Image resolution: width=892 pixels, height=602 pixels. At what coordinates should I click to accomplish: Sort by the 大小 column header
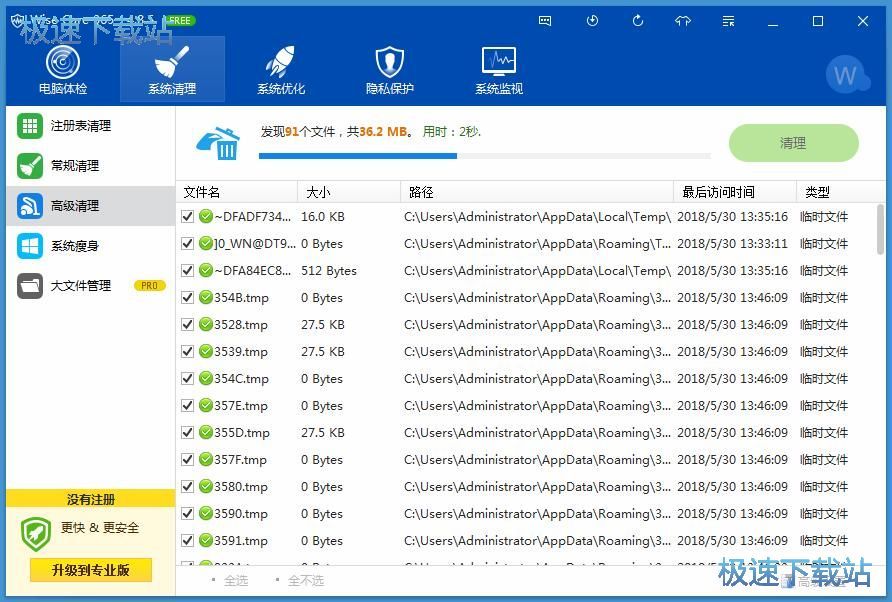point(349,192)
